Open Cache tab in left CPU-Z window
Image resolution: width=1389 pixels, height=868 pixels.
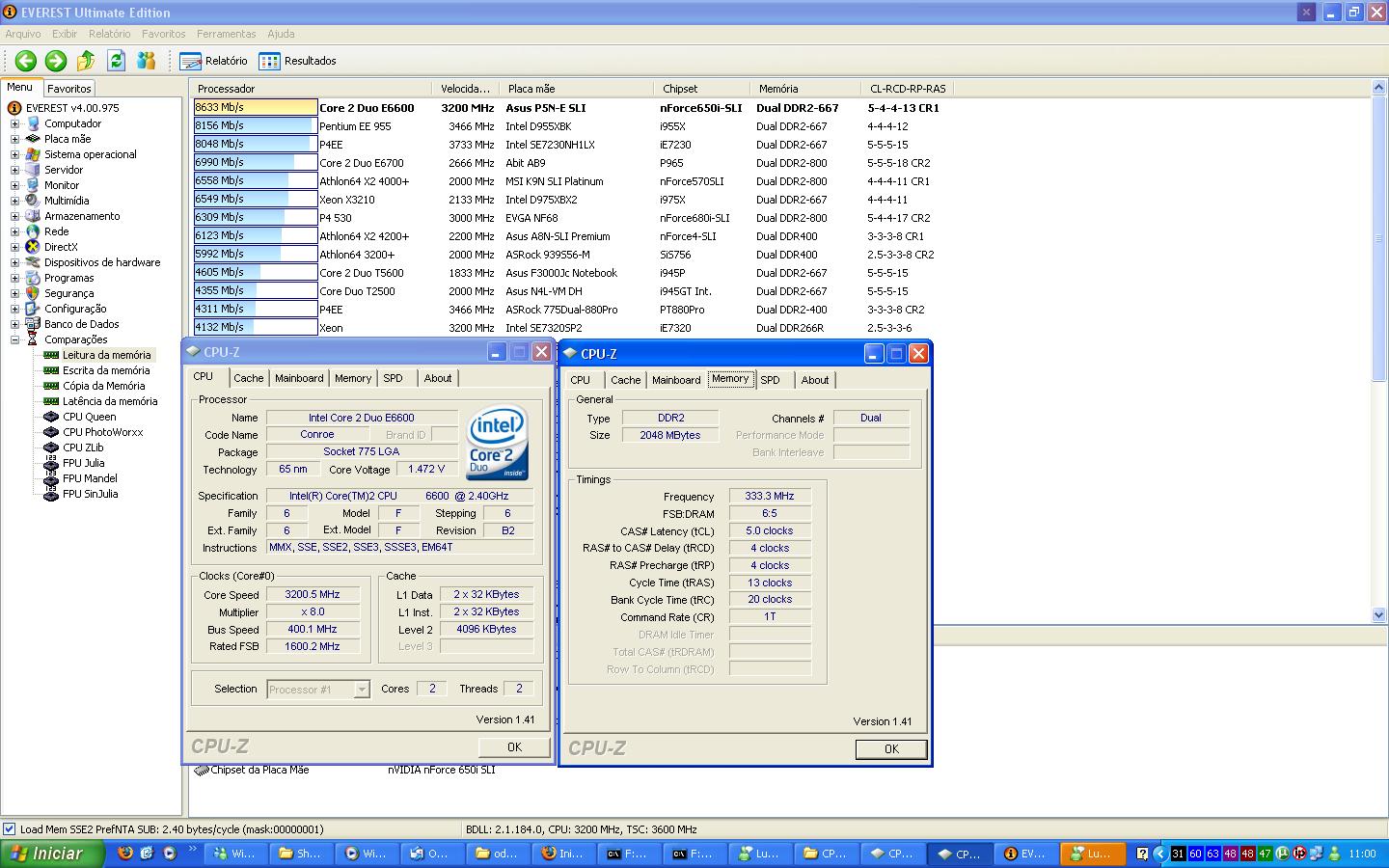pos(248,378)
